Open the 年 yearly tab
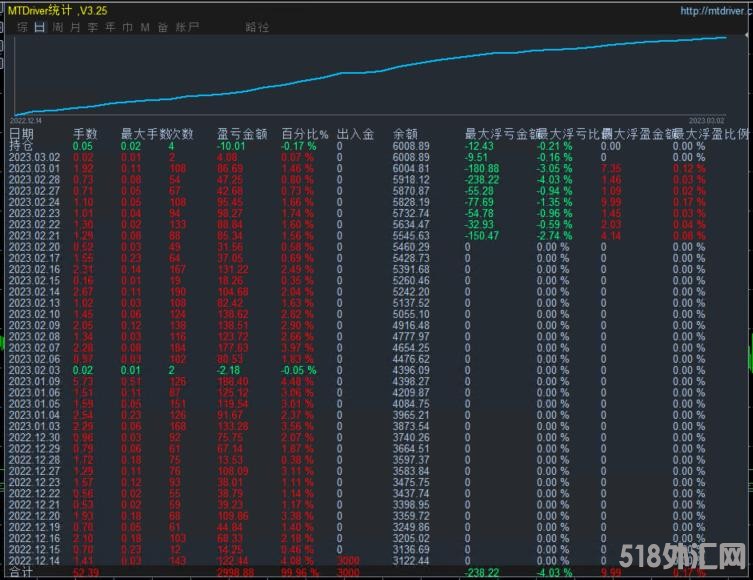The image size is (753, 580). (110, 27)
